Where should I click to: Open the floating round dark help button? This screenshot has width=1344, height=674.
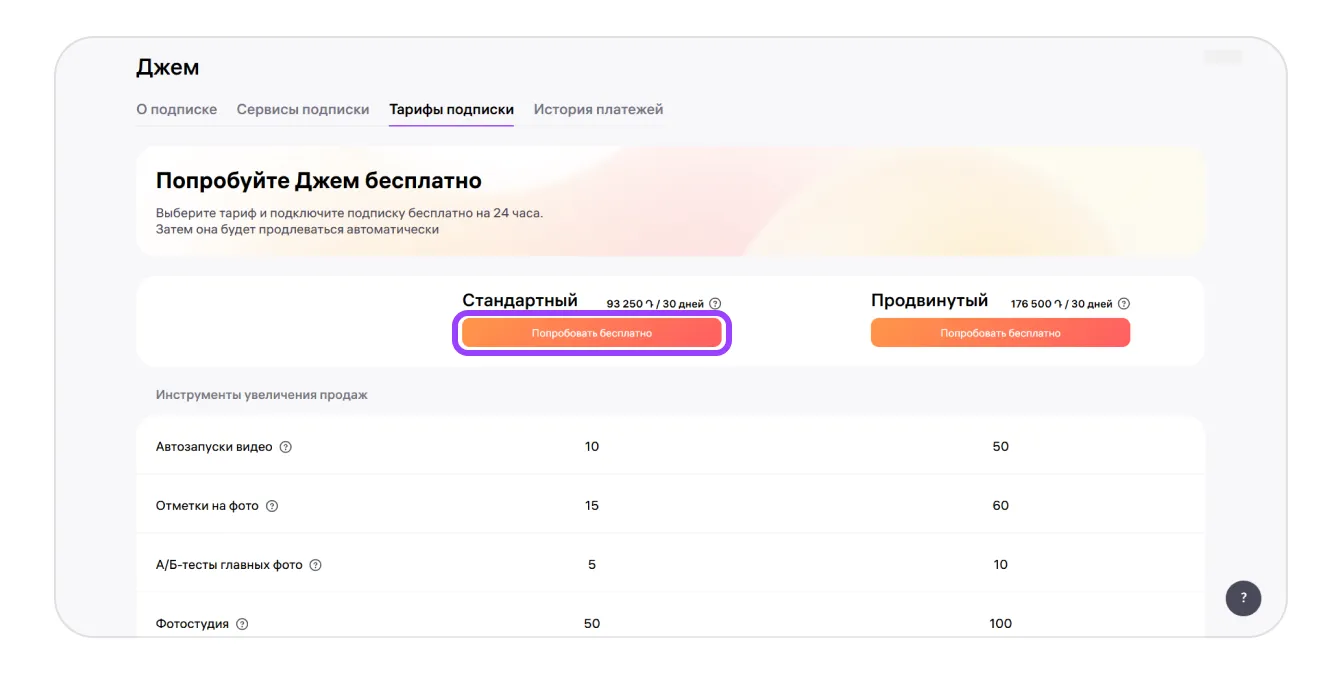click(x=1243, y=598)
